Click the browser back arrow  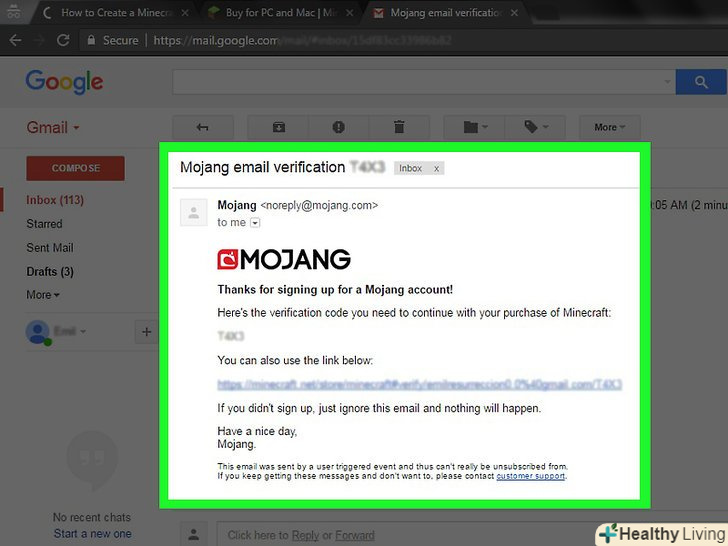[15, 40]
